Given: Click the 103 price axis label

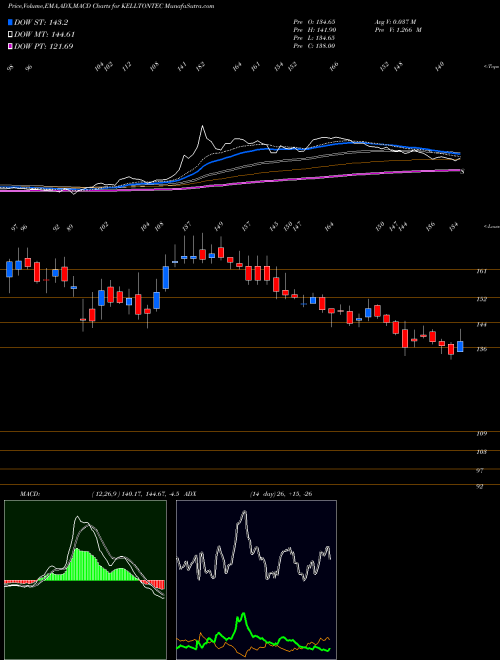Looking at the screenshot, I should (481, 452).
